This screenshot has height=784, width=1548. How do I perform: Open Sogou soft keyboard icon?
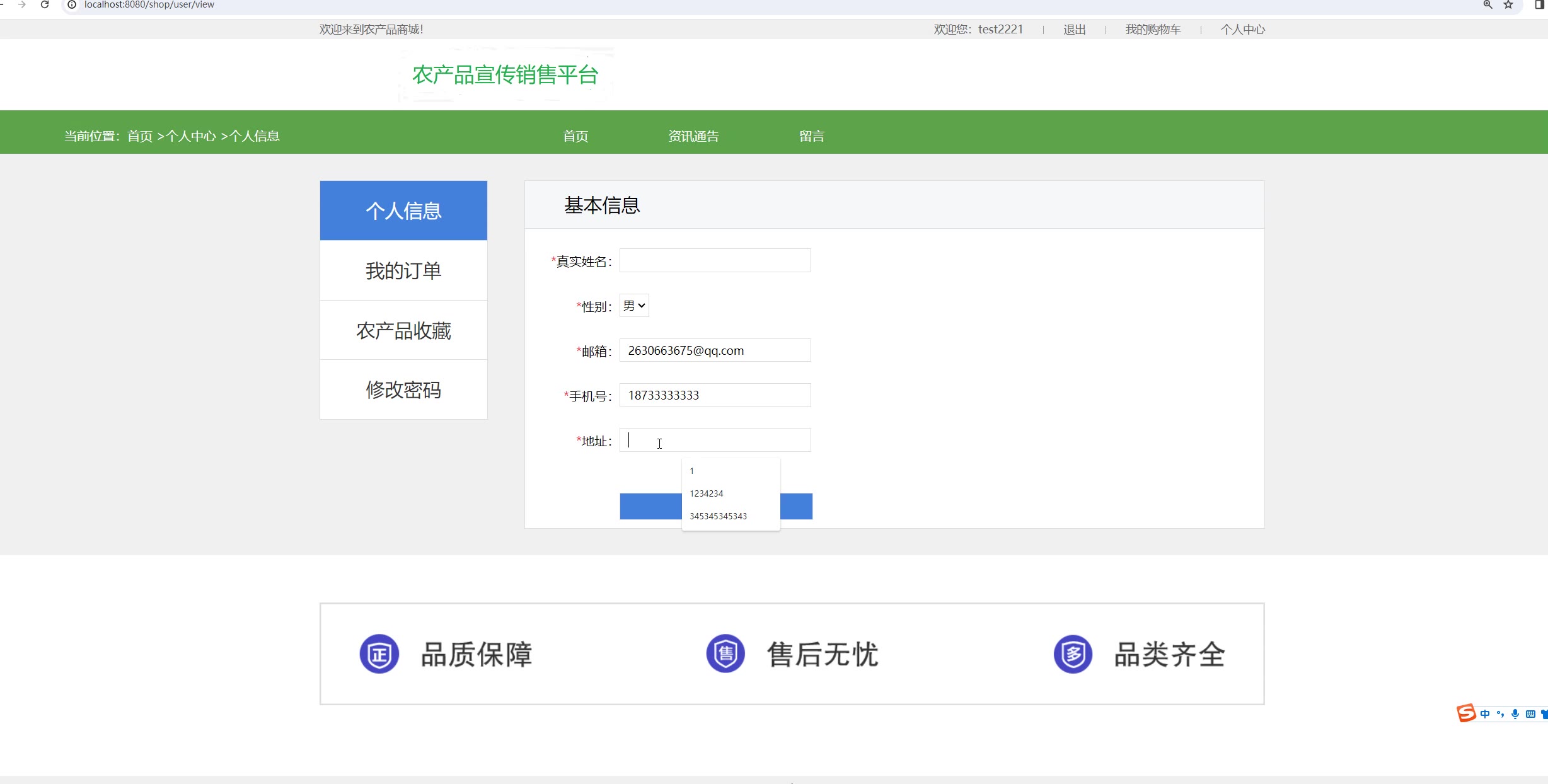coord(1530,714)
